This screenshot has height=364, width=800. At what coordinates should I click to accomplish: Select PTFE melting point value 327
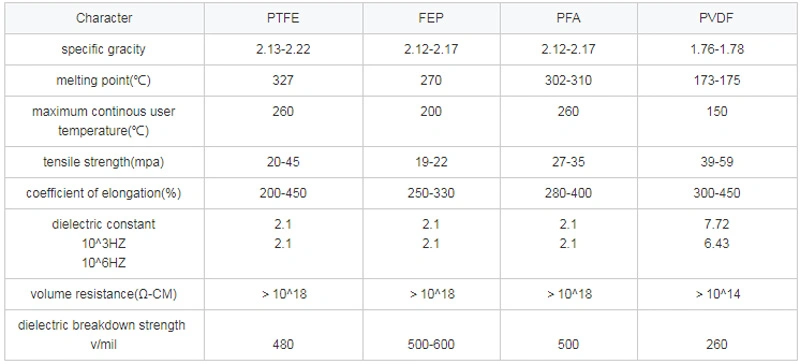pos(283,81)
